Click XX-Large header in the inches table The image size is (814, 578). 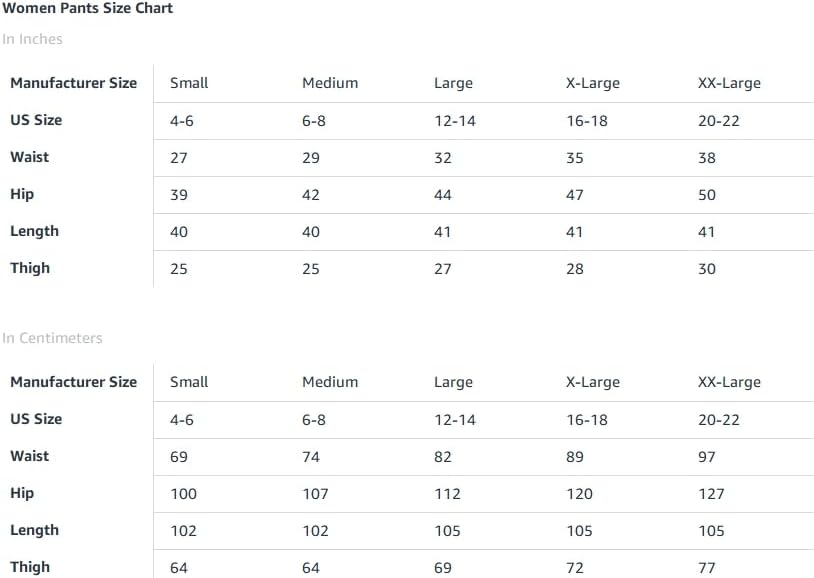pos(729,83)
